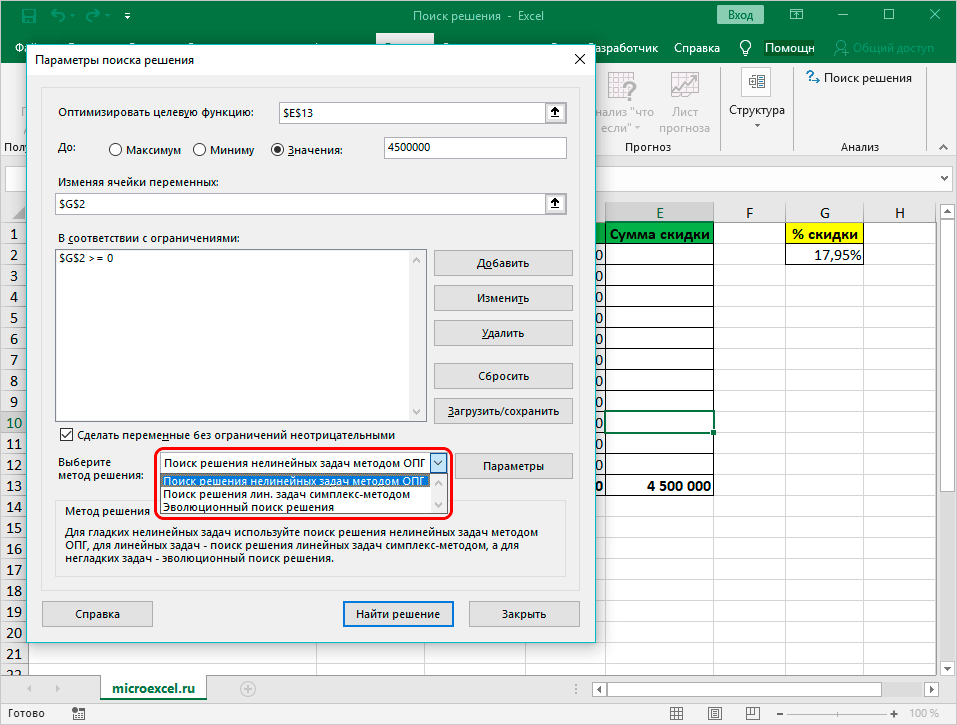This screenshot has height=725, width=957.
Task: Open the Solver (Поиск решения) ribbon tool
Action: tap(858, 78)
